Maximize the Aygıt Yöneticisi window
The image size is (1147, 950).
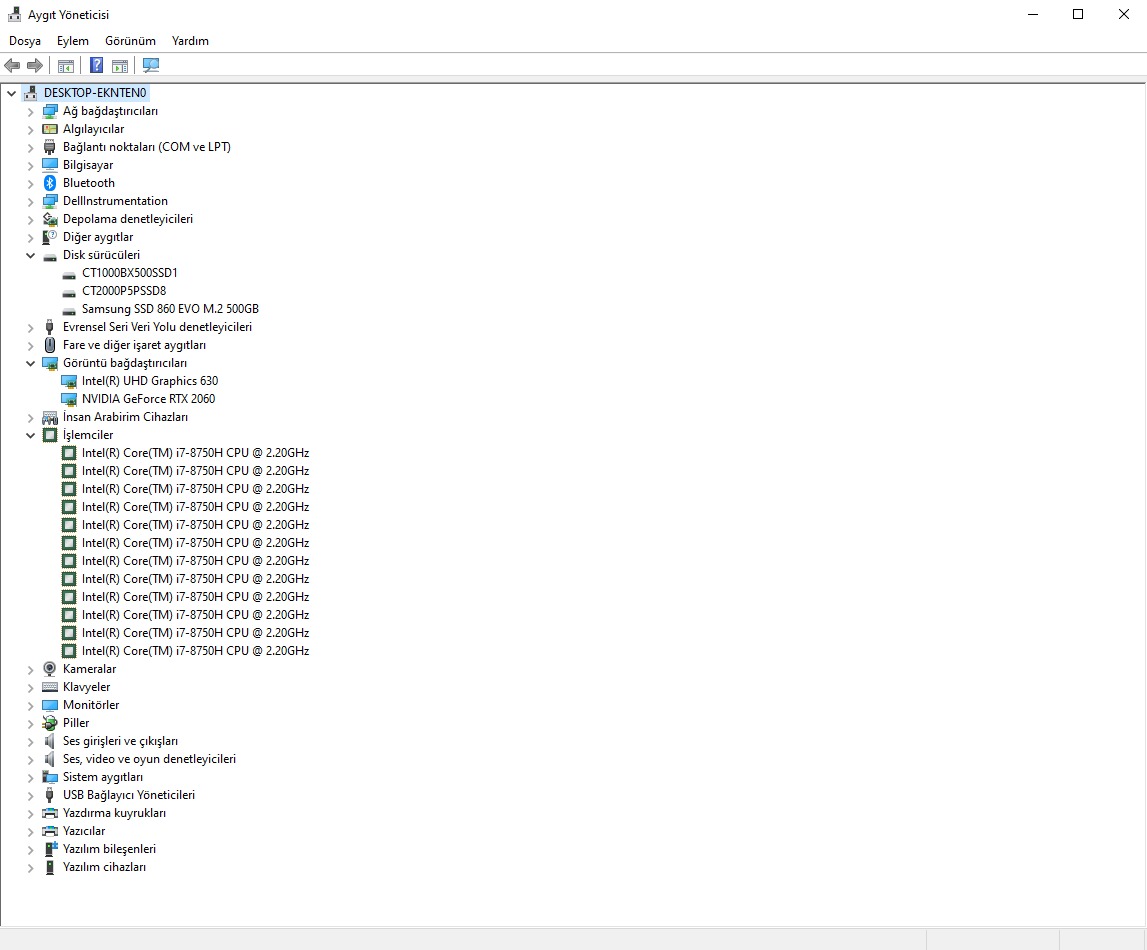click(1078, 15)
